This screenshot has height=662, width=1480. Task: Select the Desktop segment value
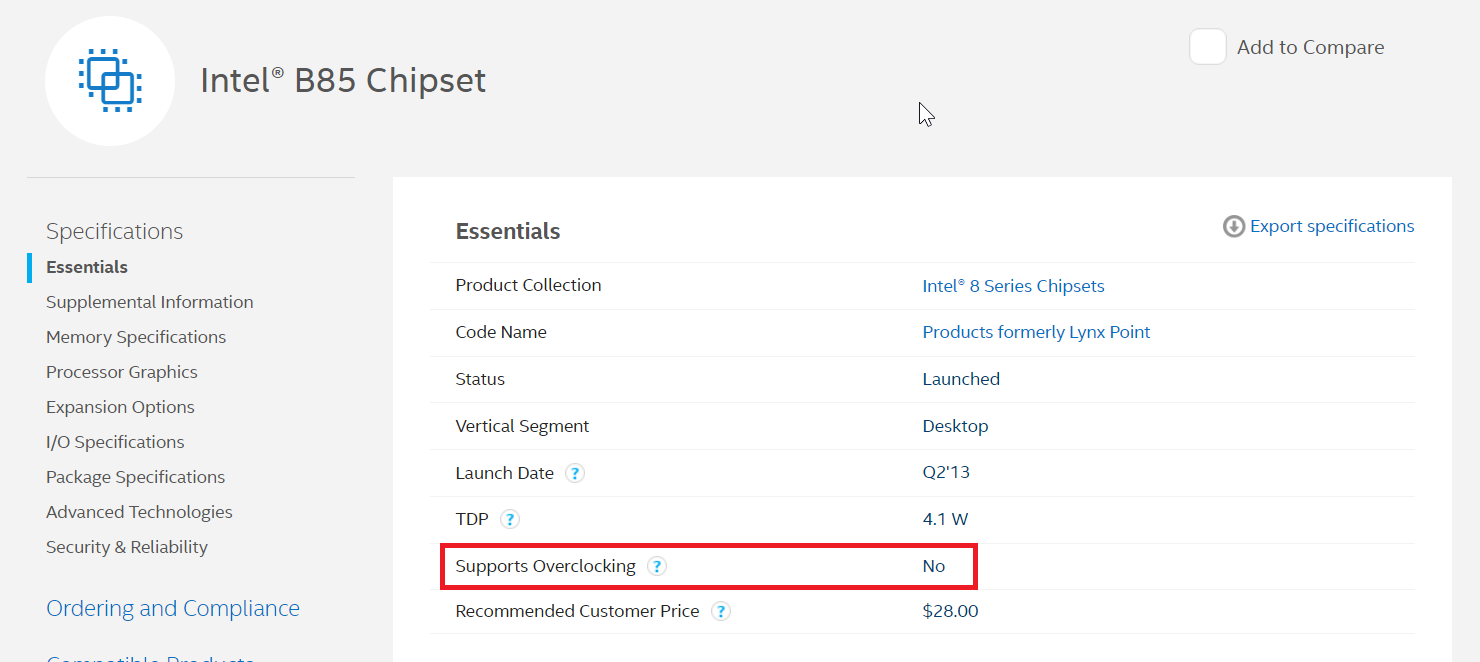pos(955,426)
